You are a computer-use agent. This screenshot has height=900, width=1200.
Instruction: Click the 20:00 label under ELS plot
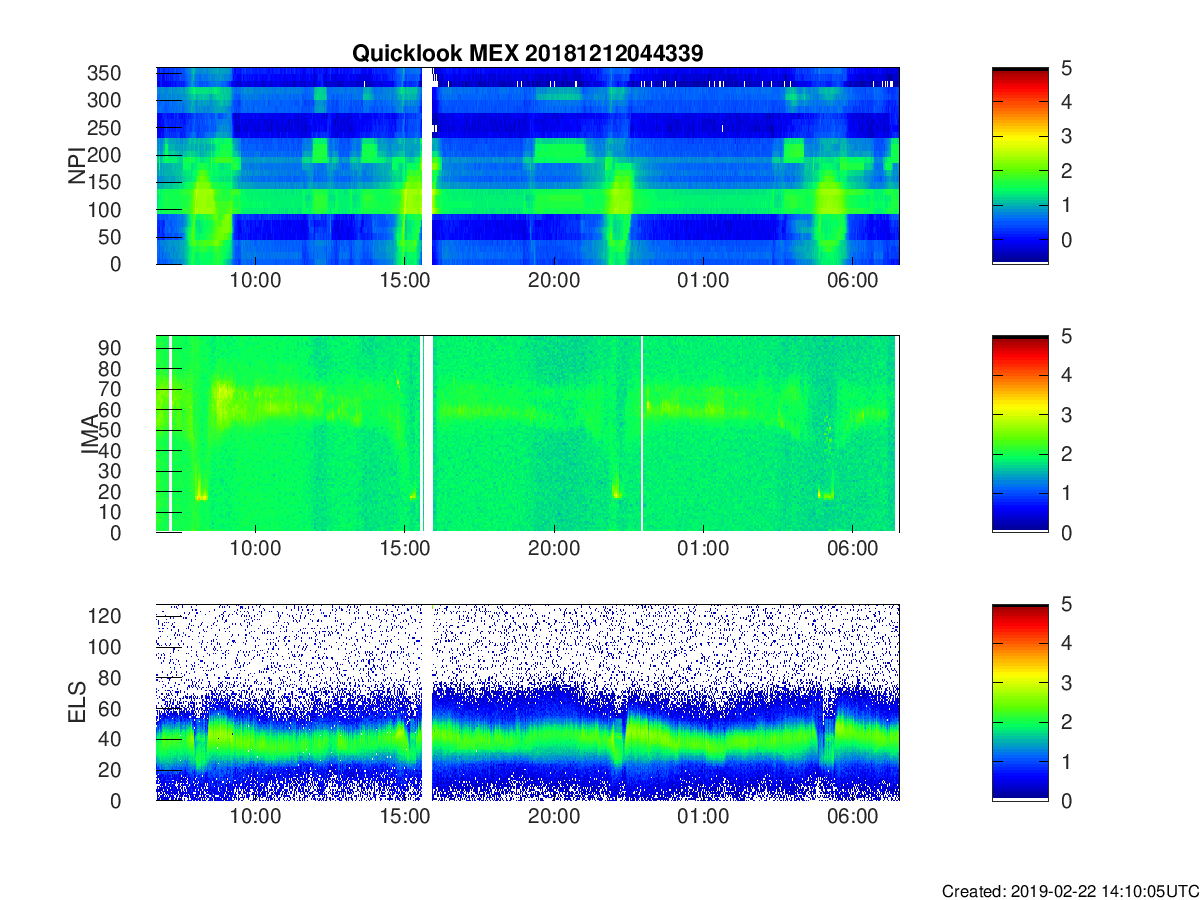click(554, 818)
